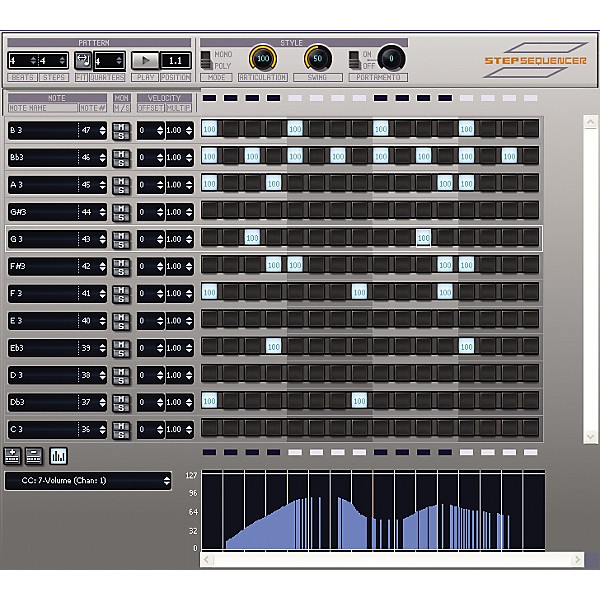Toggle the controller graph display icon
Viewport: 600px width, 600px height.
[58, 456]
